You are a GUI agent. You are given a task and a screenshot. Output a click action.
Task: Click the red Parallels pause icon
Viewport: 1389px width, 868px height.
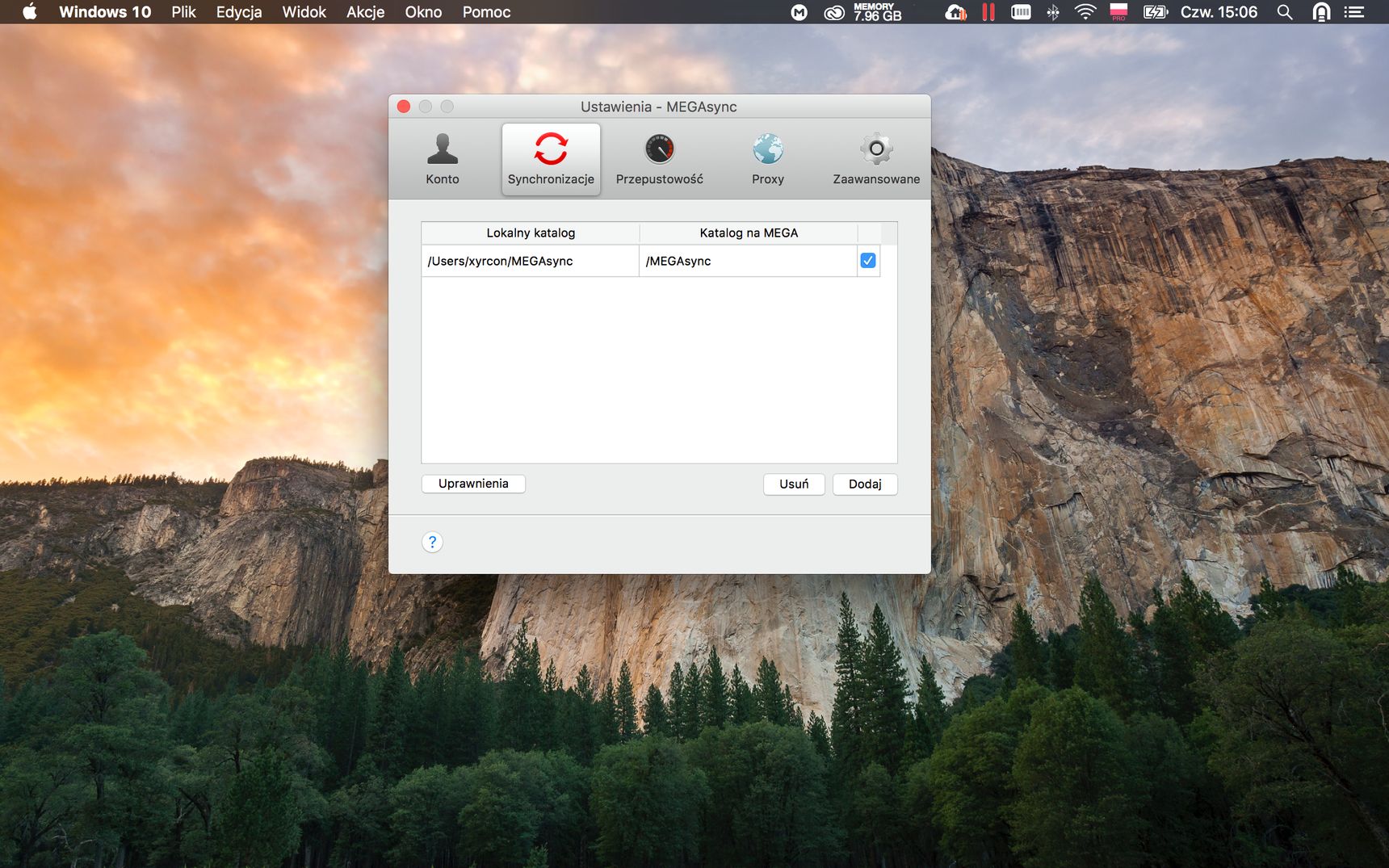click(988, 12)
